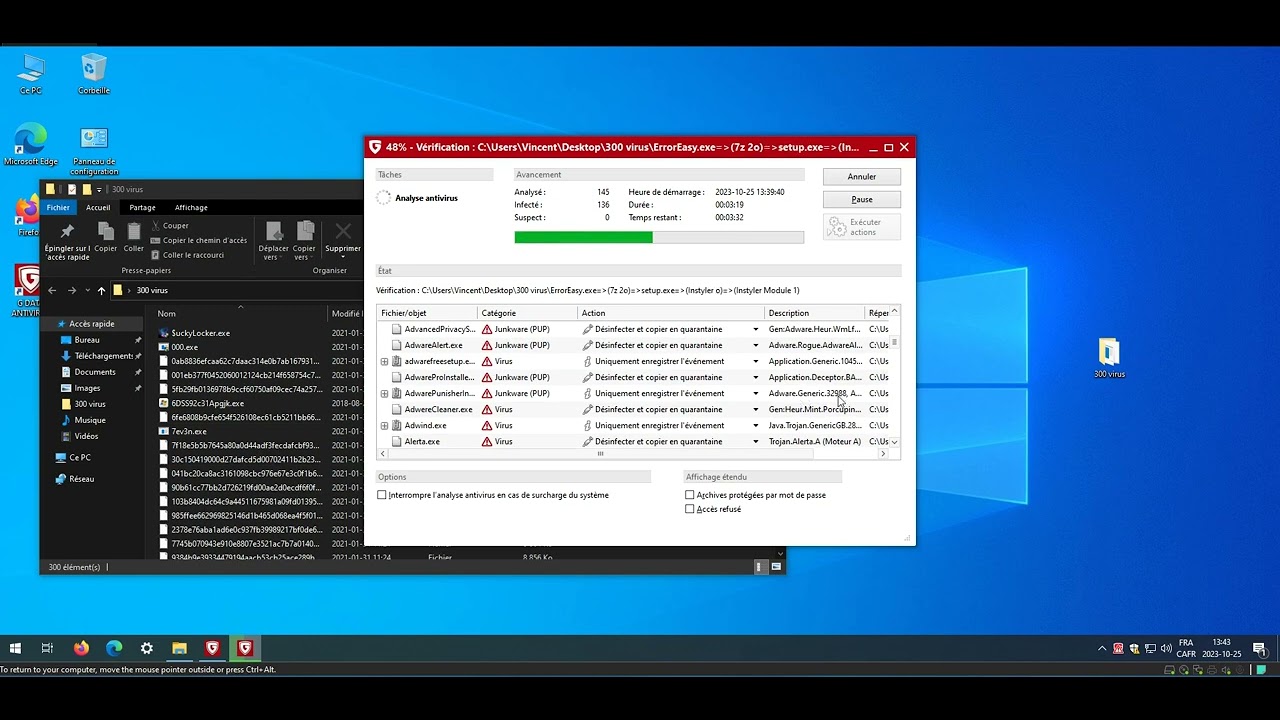Open the Déplacer vers dropdown
The height and width of the screenshot is (720, 1280).
[273, 242]
